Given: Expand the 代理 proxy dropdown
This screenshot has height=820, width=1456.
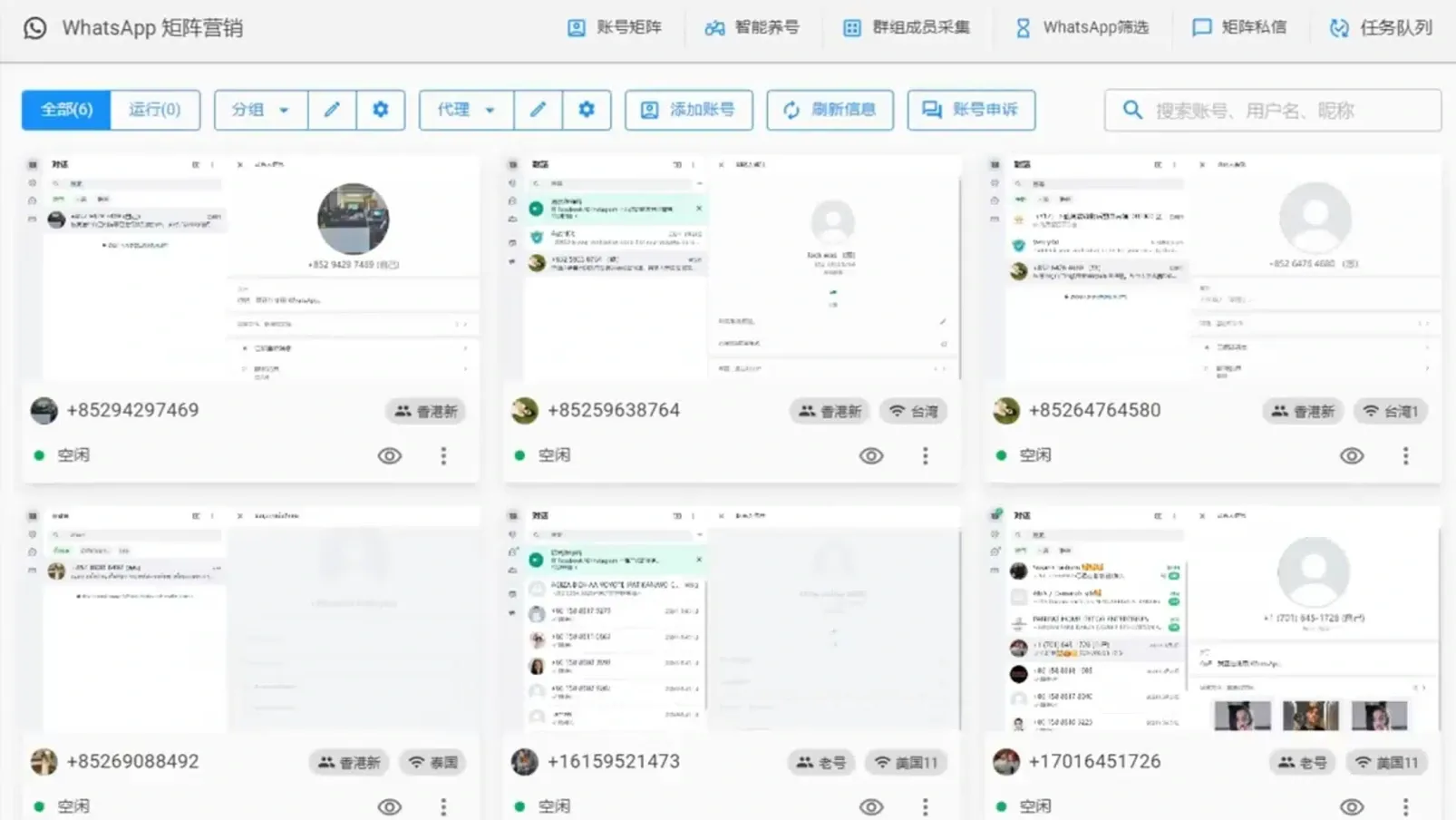Looking at the screenshot, I should (465, 110).
